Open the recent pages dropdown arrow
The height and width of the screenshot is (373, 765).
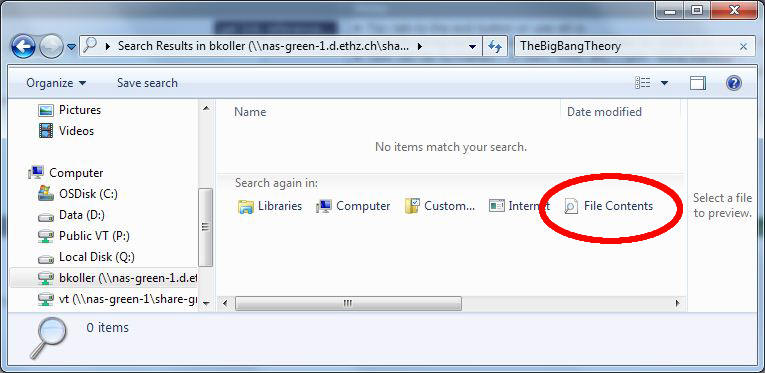click(71, 47)
